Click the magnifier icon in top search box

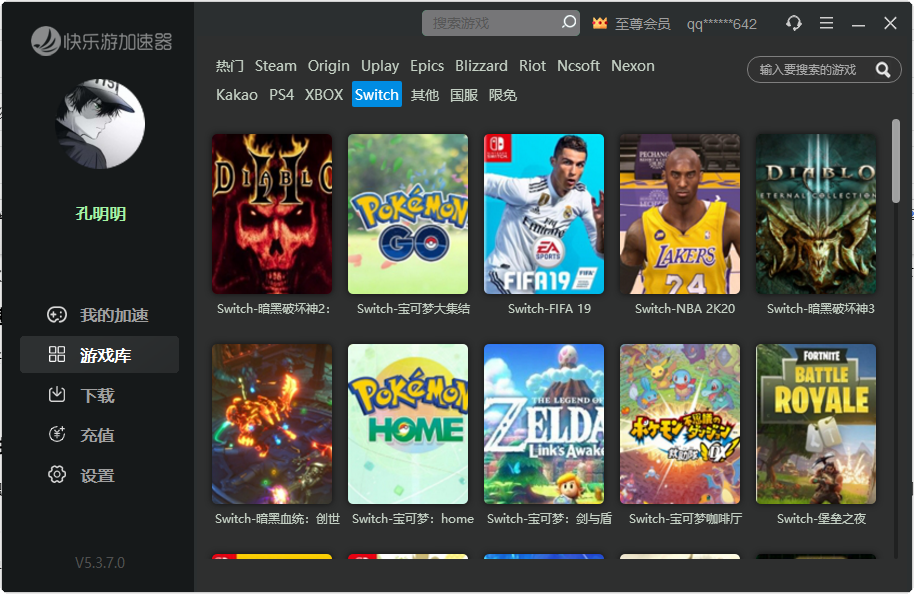coord(568,22)
